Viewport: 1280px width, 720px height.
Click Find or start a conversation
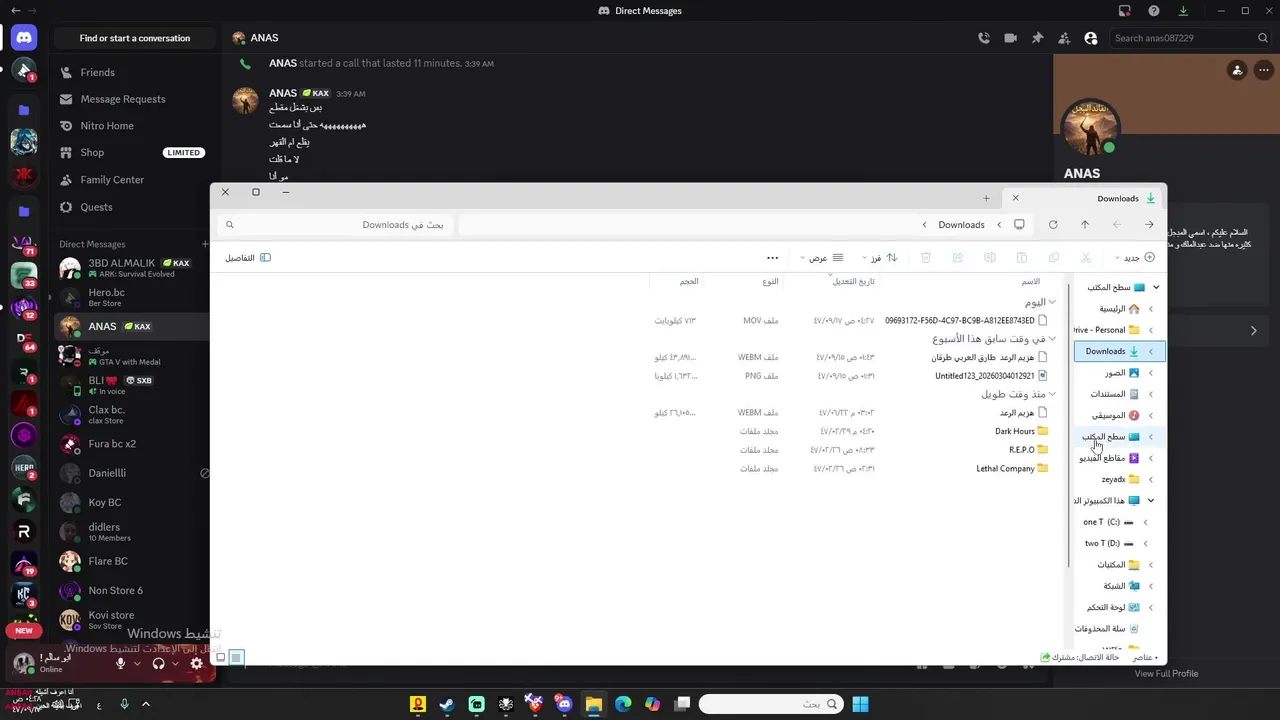tap(135, 38)
